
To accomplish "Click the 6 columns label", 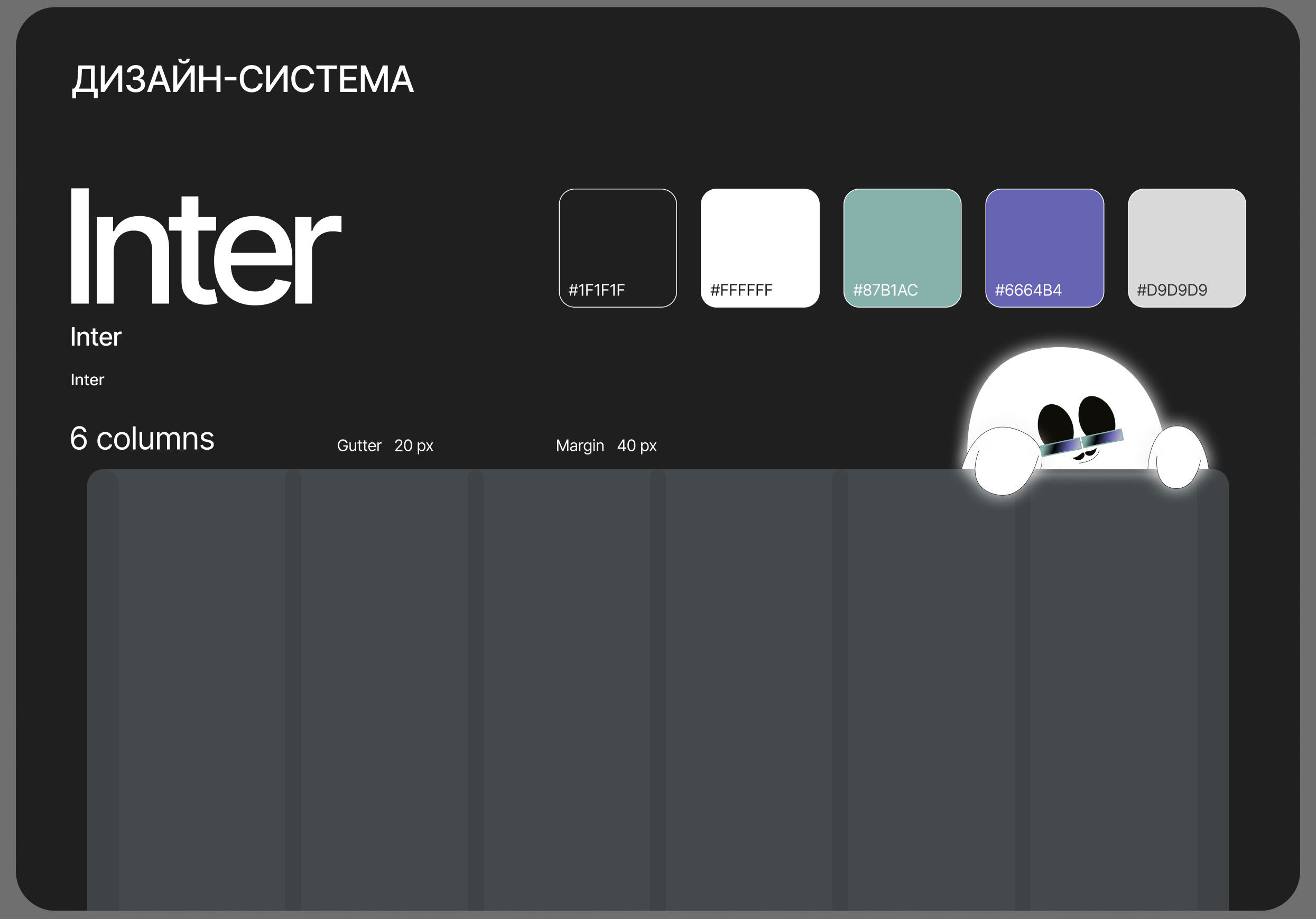I will pos(142,439).
